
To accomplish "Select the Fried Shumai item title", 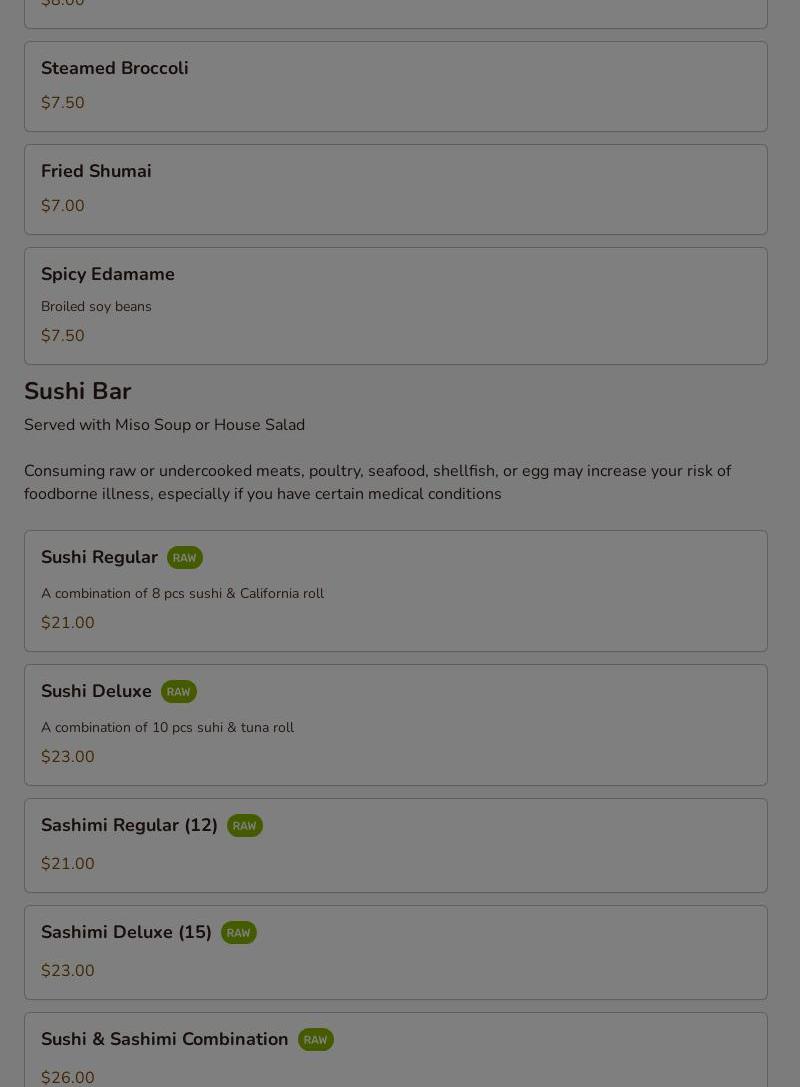I will tap(96, 171).
